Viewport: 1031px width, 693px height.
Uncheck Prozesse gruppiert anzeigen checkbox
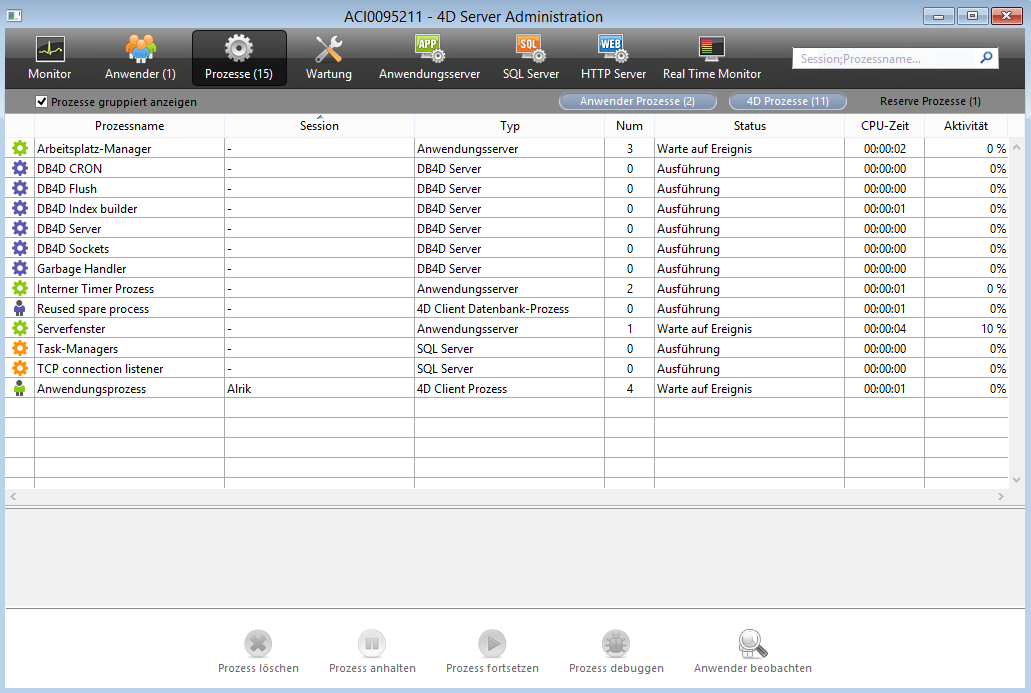point(42,102)
